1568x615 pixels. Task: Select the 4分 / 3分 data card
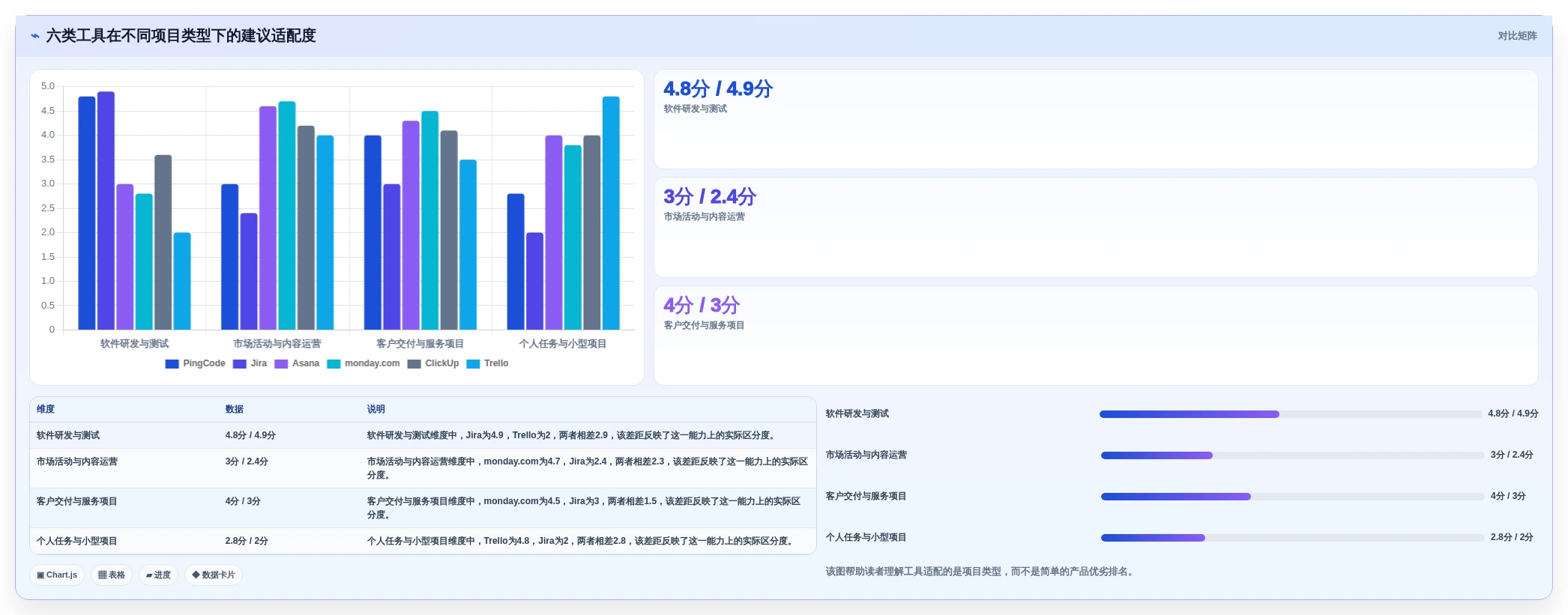(x=1096, y=336)
